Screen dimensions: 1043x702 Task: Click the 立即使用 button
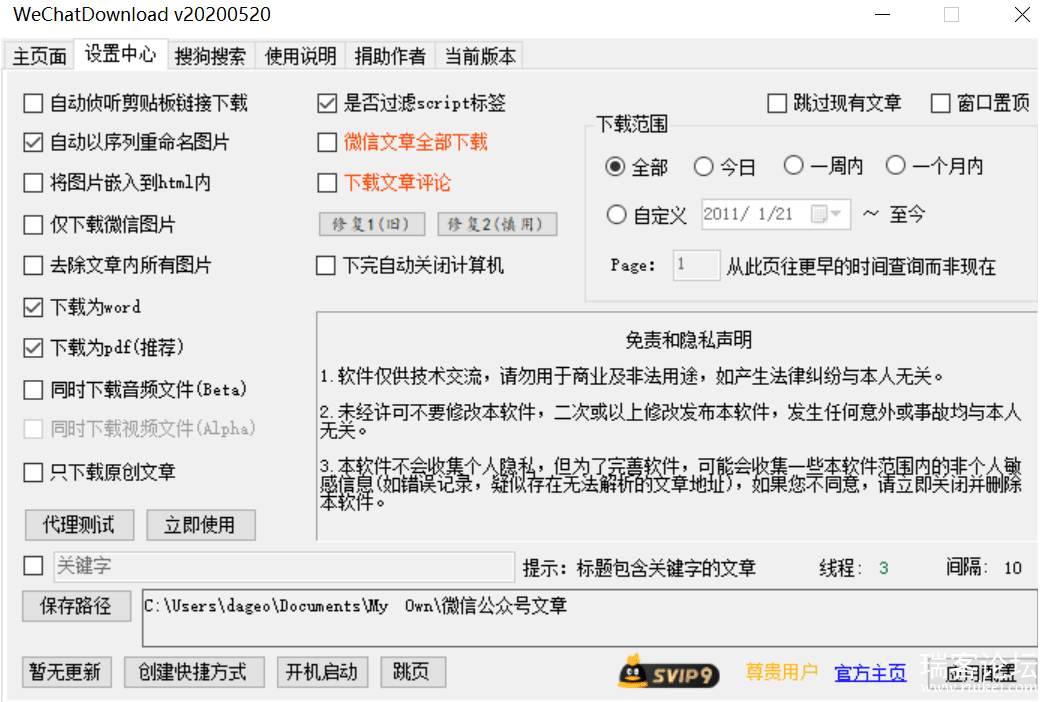200,525
